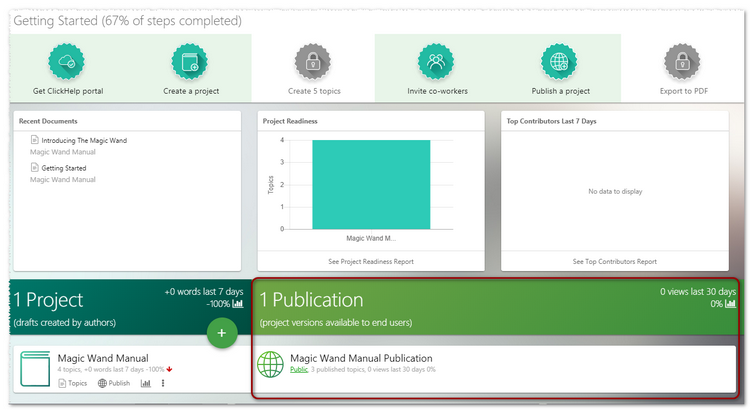Open See Top Contributors Report link
The height and width of the screenshot is (410, 750).
click(x=615, y=262)
